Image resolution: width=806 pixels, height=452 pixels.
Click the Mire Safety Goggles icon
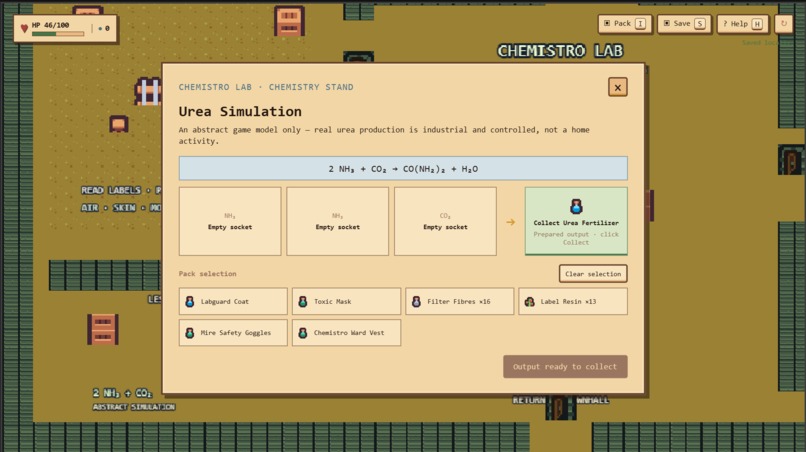pos(190,333)
